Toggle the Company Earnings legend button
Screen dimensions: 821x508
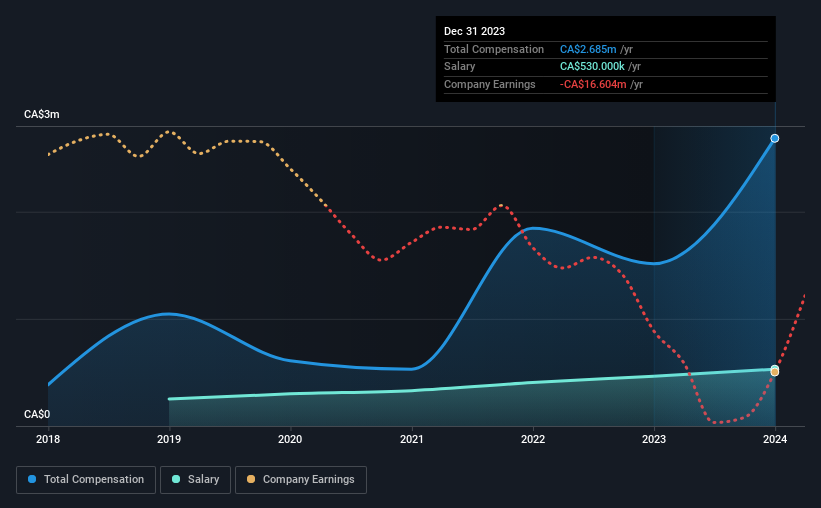coord(301,480)
